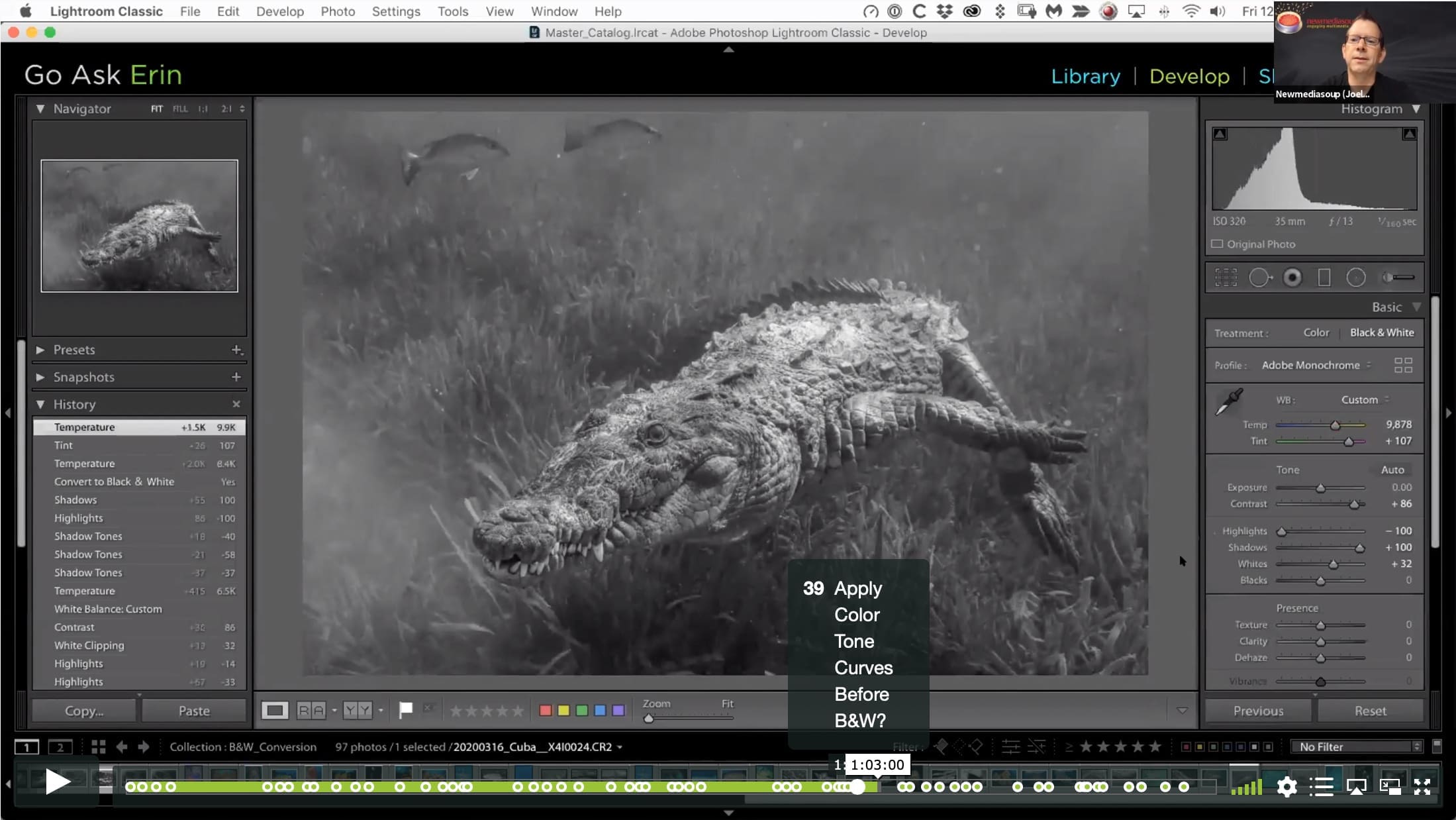The height and width of the screenshot is (820, 1456).
Task: Open the File menu
Action: click(190, 11)
